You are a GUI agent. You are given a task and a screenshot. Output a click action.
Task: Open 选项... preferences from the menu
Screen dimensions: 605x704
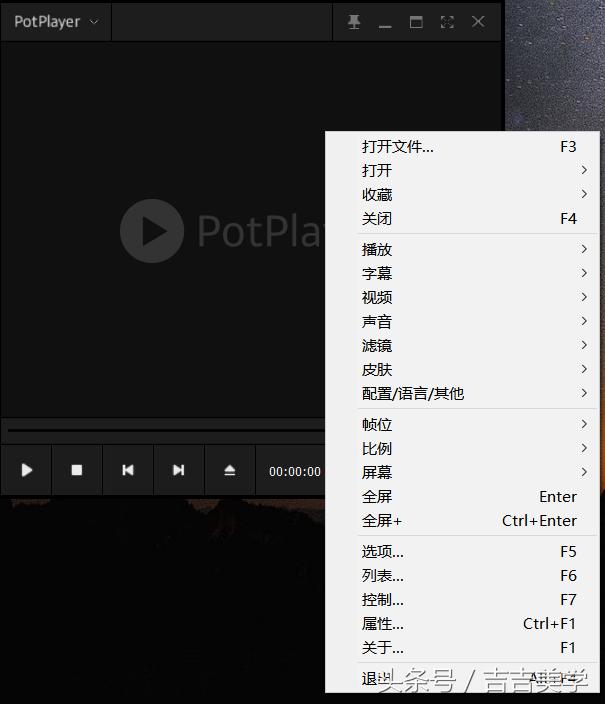click(462, 551)
